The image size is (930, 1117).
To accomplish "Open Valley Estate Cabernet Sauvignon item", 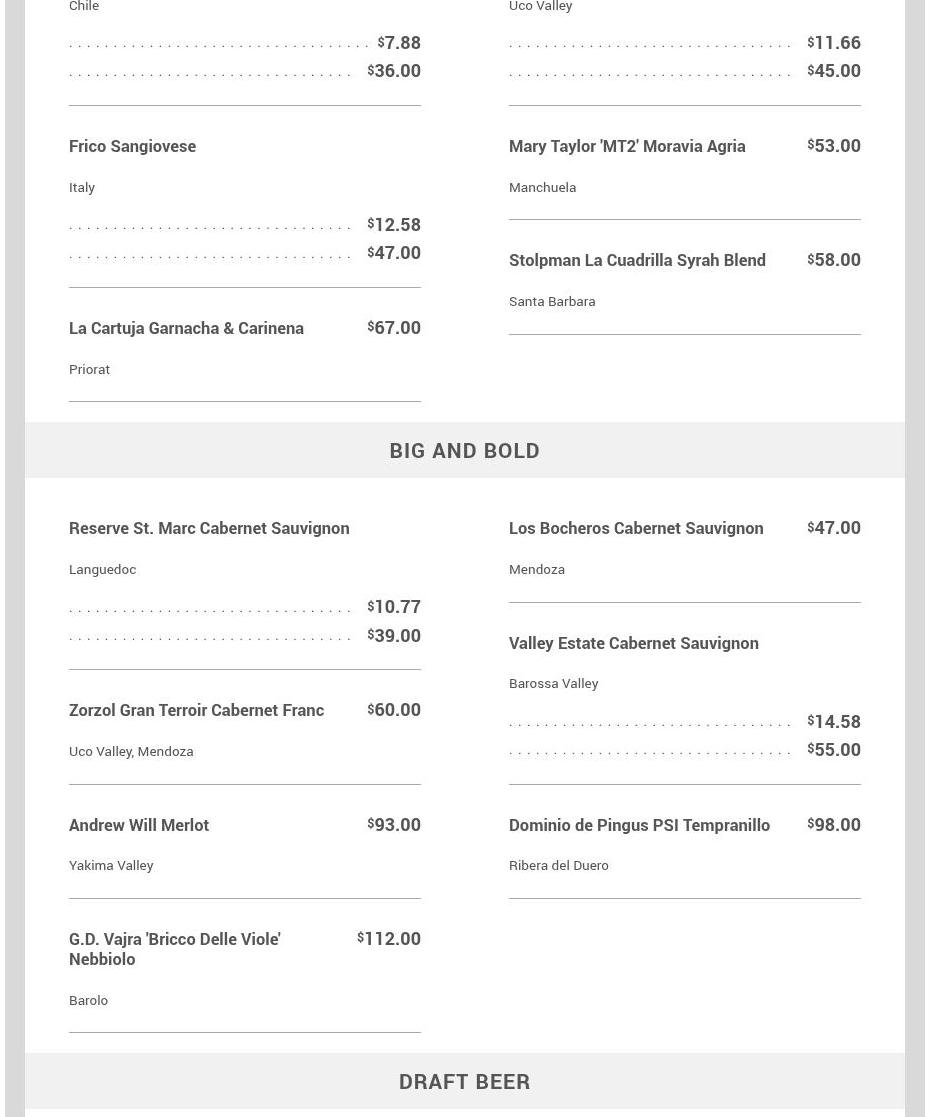I will 634,643.
